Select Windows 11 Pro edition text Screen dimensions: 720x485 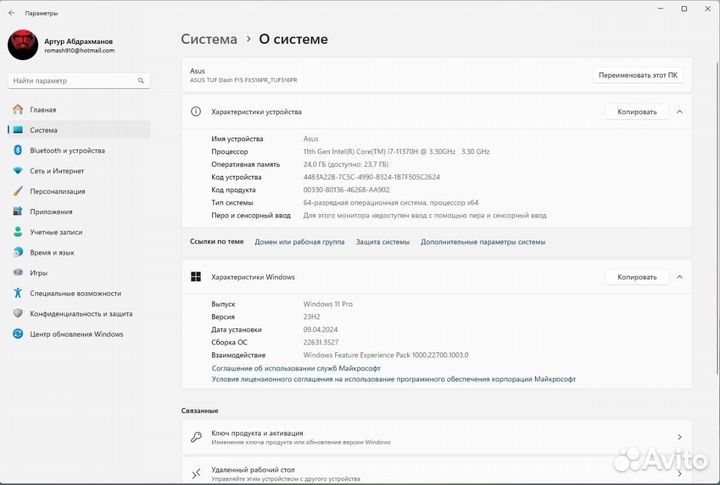click(x=328, y=304)
